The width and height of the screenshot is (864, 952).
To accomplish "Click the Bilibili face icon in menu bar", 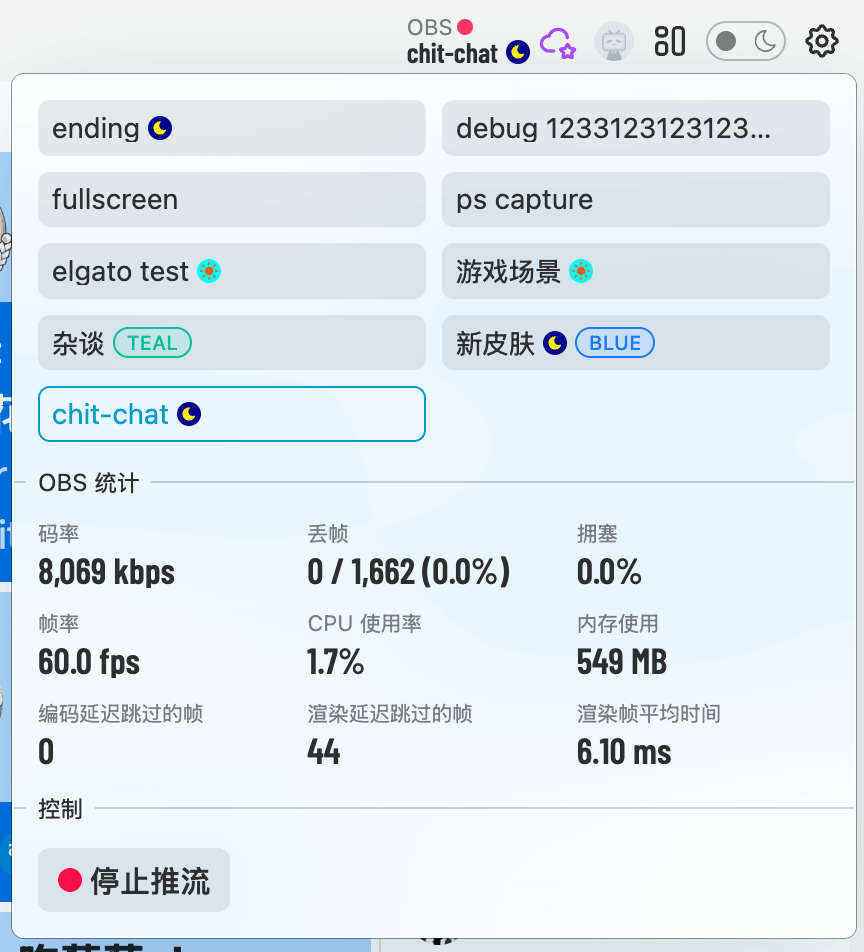I will (x=613, y=41).
